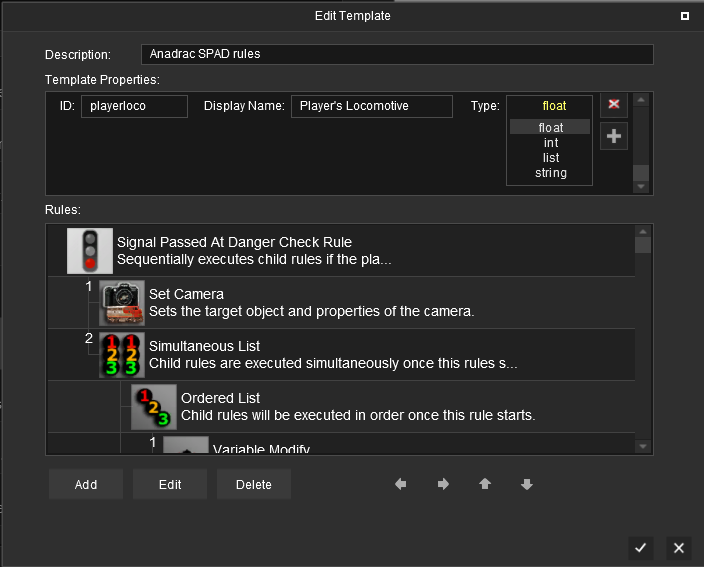Viewport: 704px width, 567px height.
Task: Click the Description input field
Action: pos(397,54)
